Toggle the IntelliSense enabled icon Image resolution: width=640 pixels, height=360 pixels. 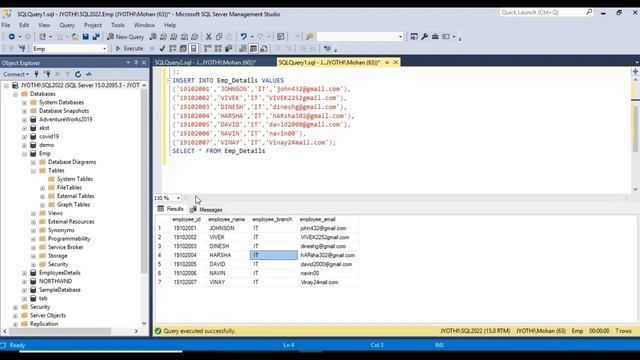coord(194,49)
